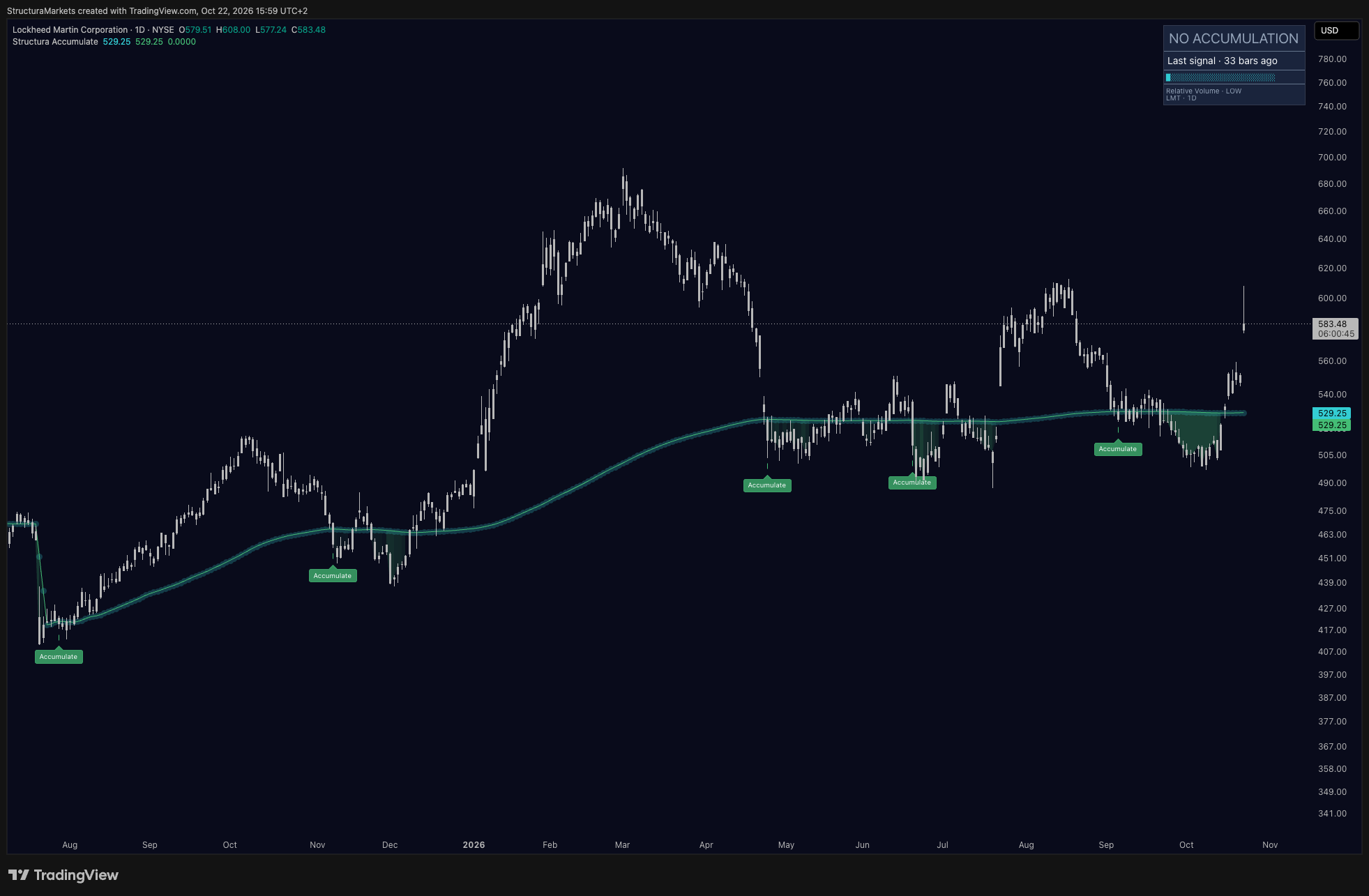Click the open value O579.51
1369x896 pixels.
pos(195,30)
